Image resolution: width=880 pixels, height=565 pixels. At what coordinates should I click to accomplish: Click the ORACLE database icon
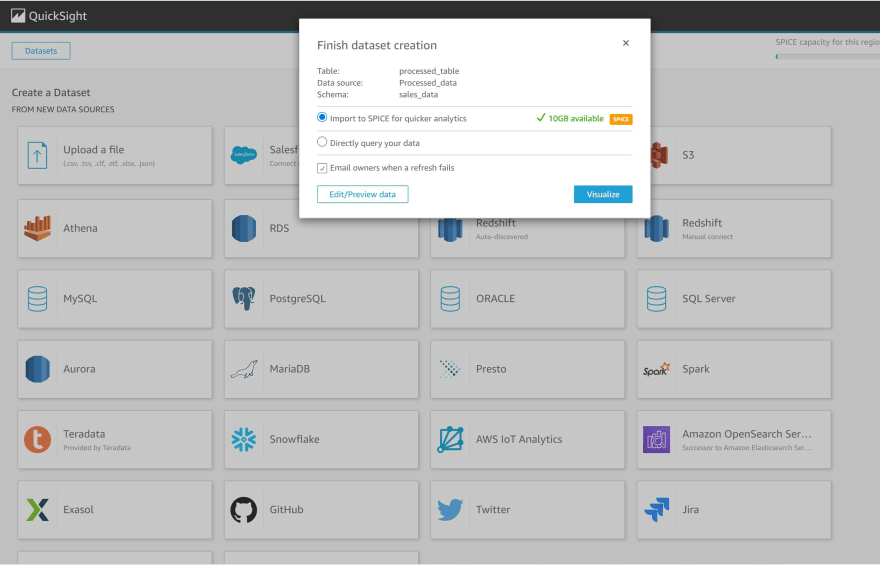pos(450,299)
